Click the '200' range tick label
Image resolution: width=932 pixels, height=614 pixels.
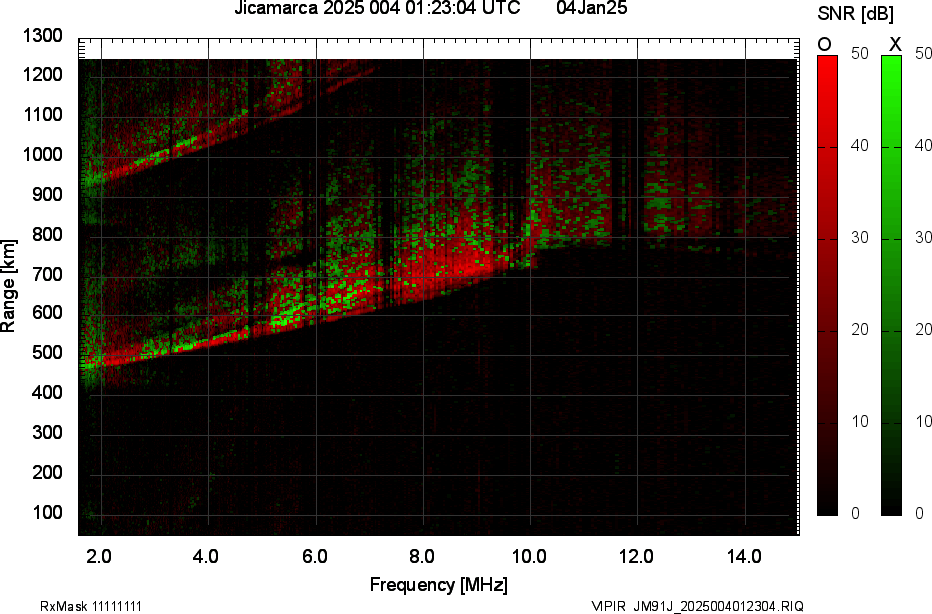[48, 473]
